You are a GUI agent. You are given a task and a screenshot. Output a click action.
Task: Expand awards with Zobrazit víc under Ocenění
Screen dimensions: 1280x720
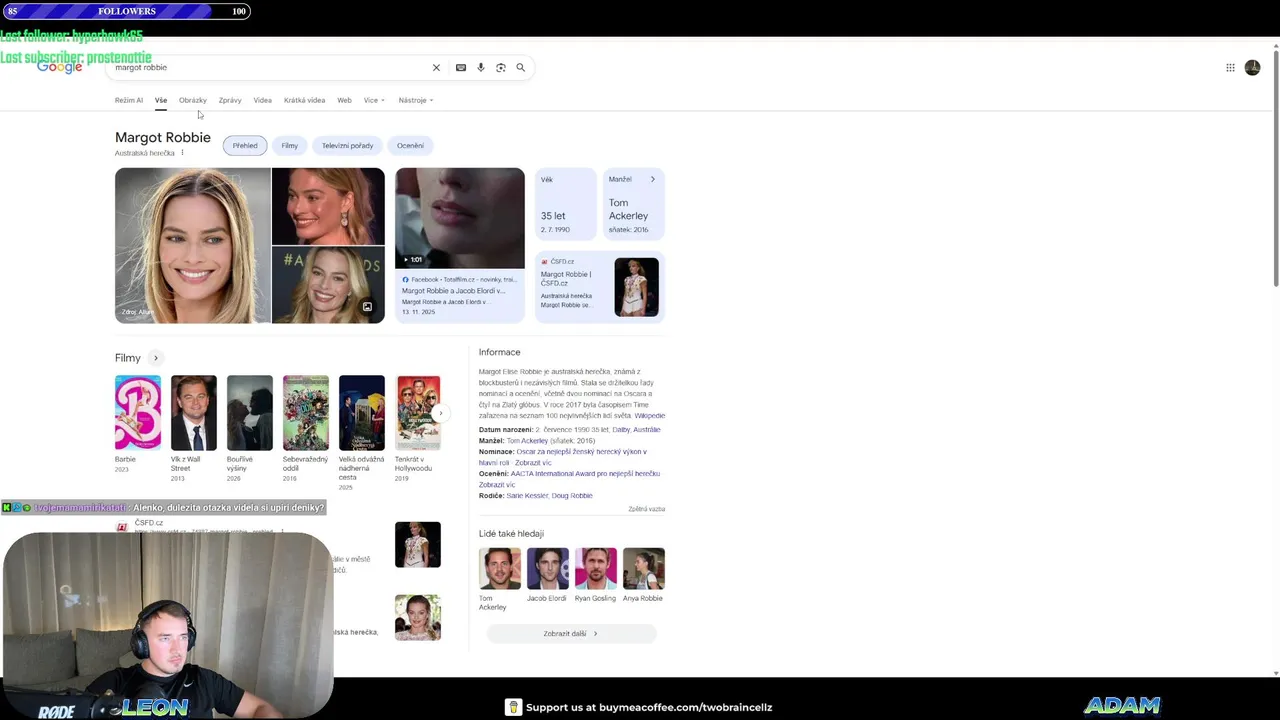tap(497, 485)
